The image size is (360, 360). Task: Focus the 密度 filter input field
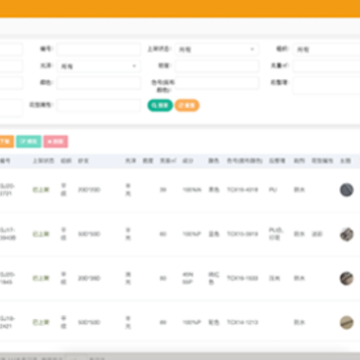(217, 66)
